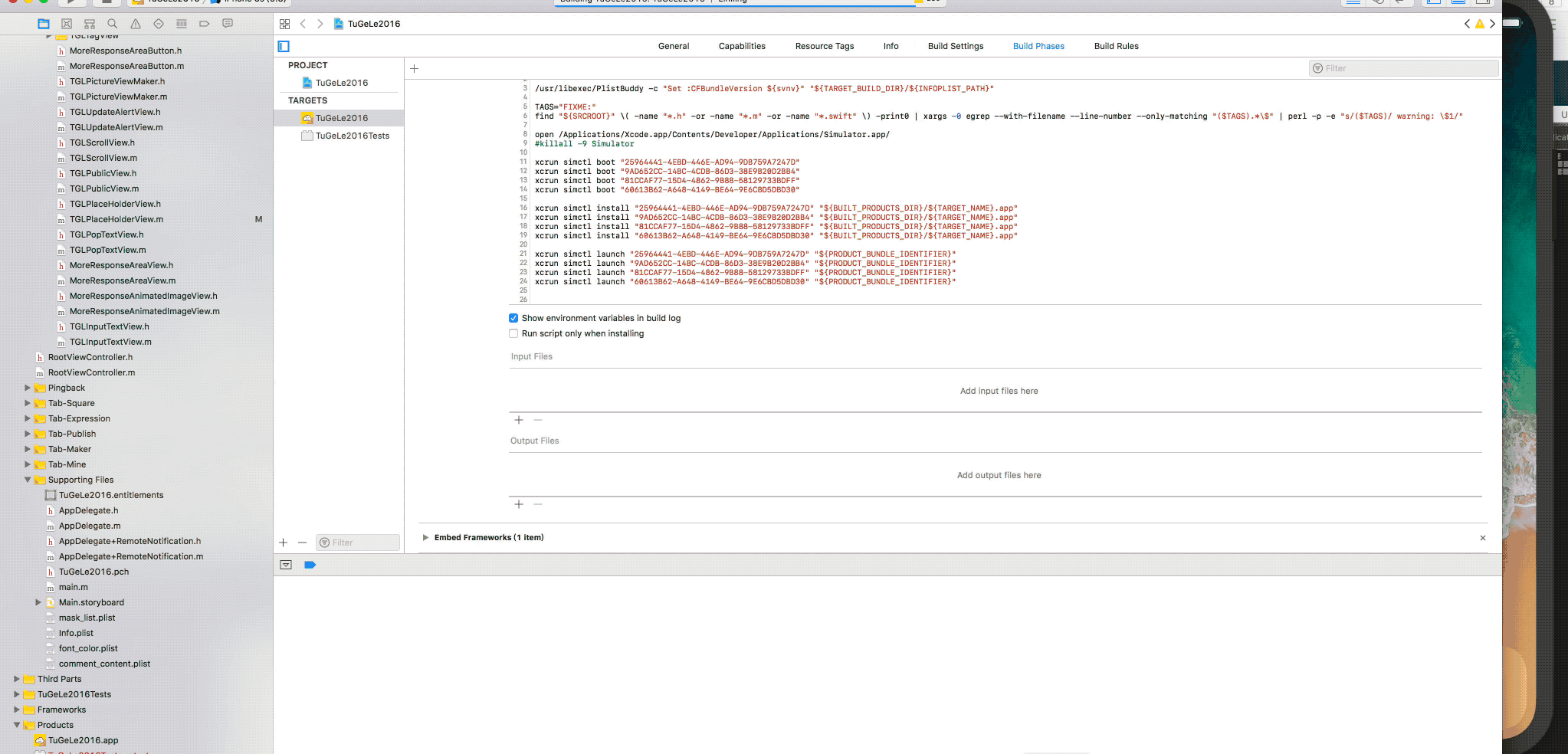Add a new target with plus

pyautogui.click(x=284, y=543)
